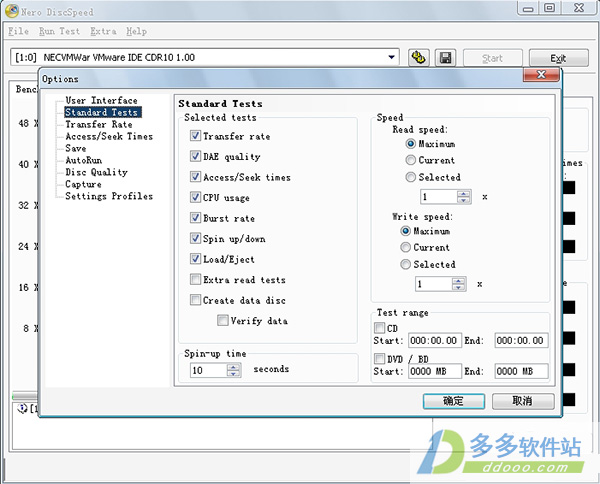Click the Exit button in main window
The width and height of the screenshot is (600, 484).
pos(558,58)
